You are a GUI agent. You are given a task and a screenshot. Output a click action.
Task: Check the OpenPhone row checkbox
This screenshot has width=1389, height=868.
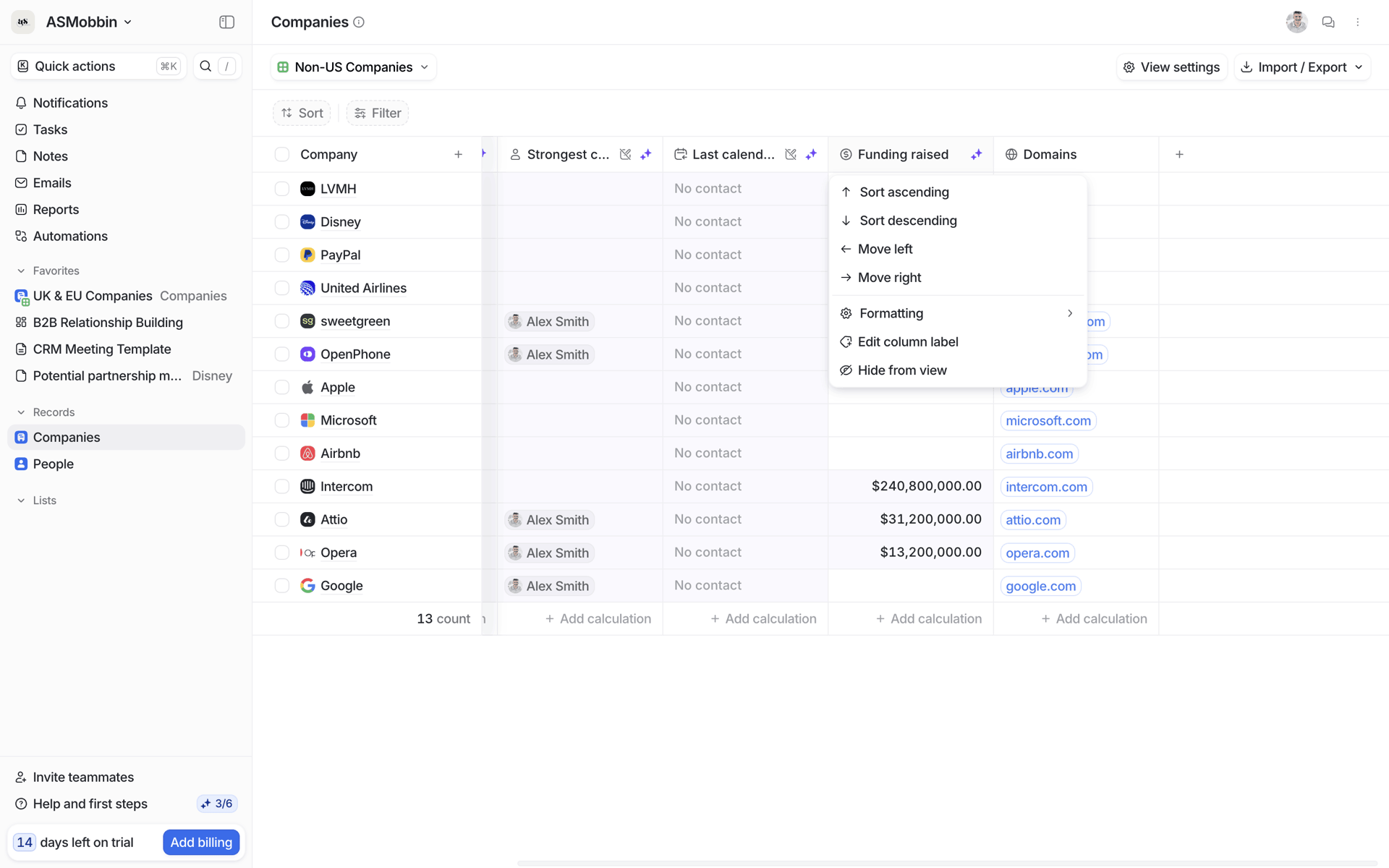(282, 354)
